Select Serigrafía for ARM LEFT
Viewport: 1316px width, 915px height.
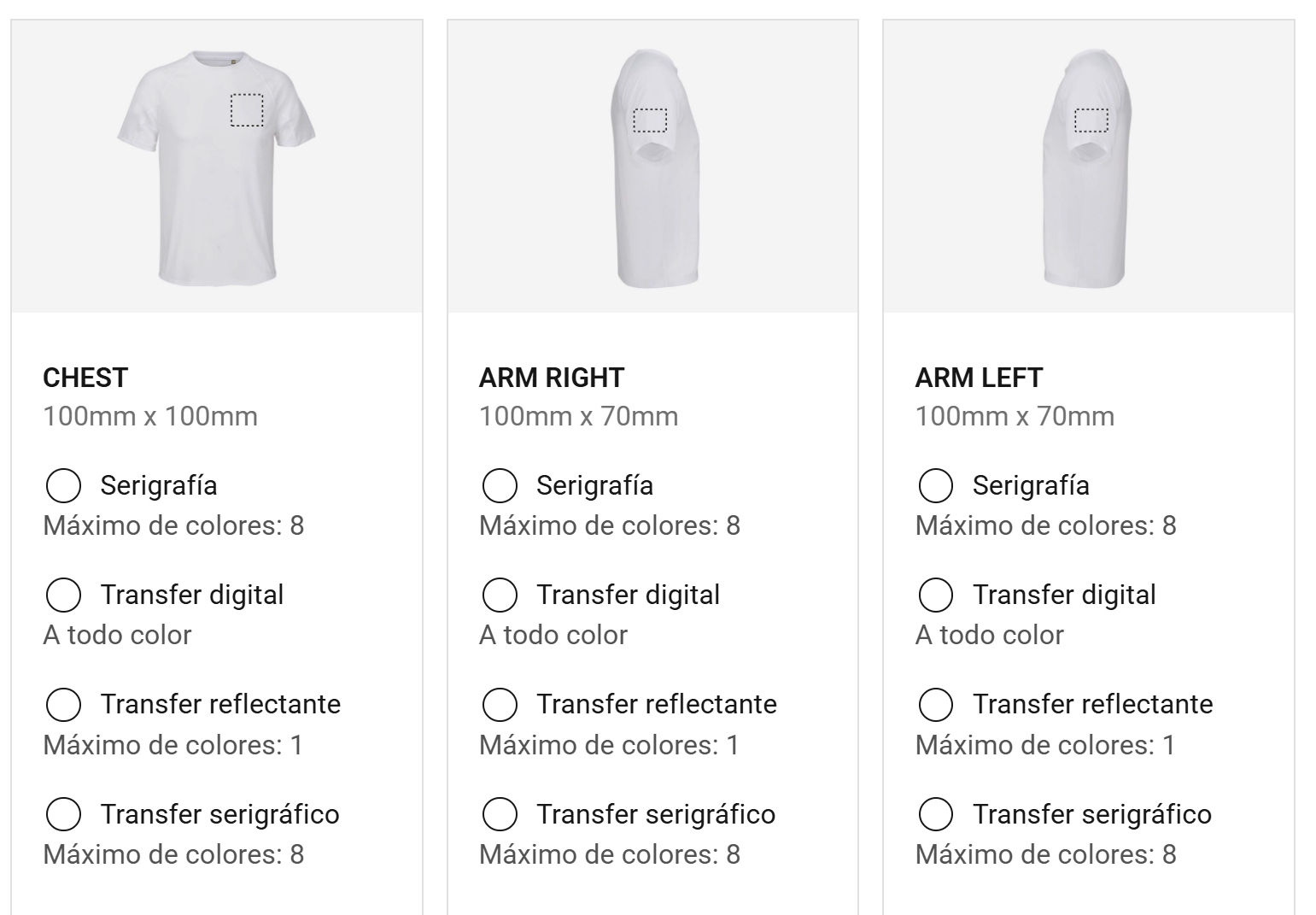click(x=935, y=485)
